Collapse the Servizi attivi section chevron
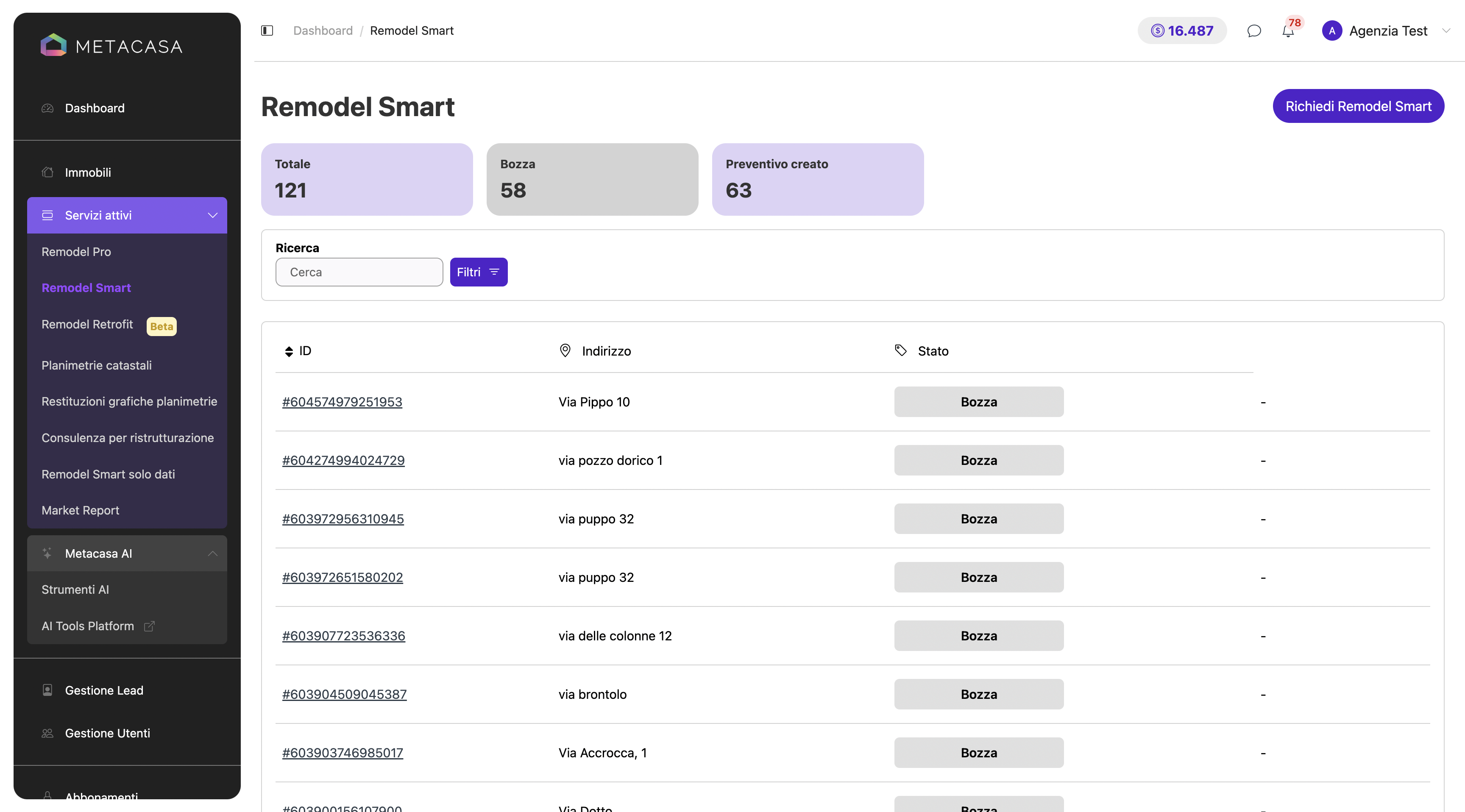Screen dimensions: 1465x812 click(x=213, y=216)
